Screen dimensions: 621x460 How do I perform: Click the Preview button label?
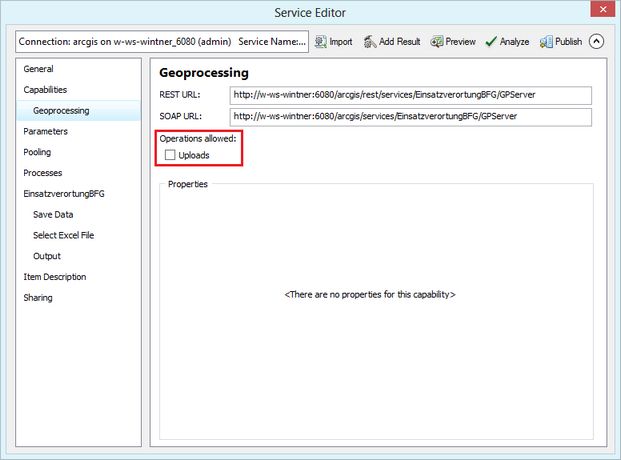(461, 42)
